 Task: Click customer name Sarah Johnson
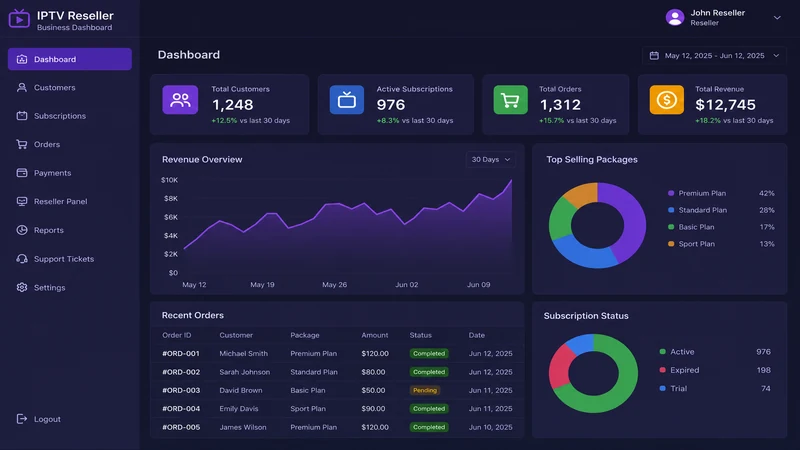[x=244, y=372]
